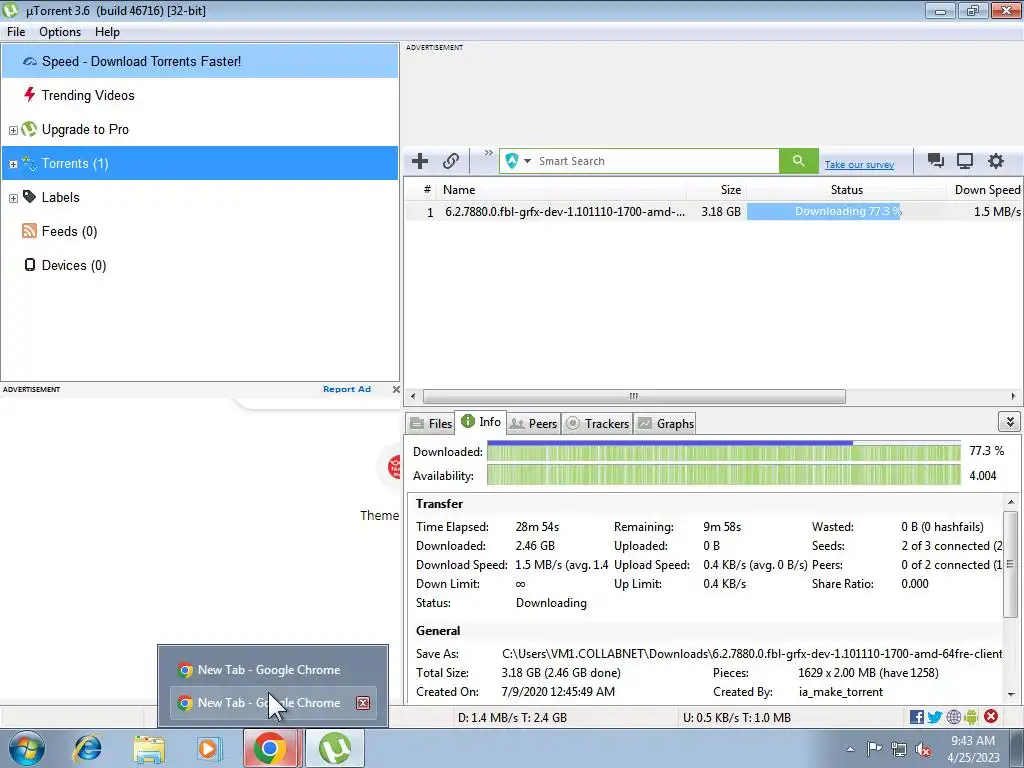This screenshot has width=1024, height=768.
Task: Open the chat bubbles icon in toolbar
Action: (936, 161)
